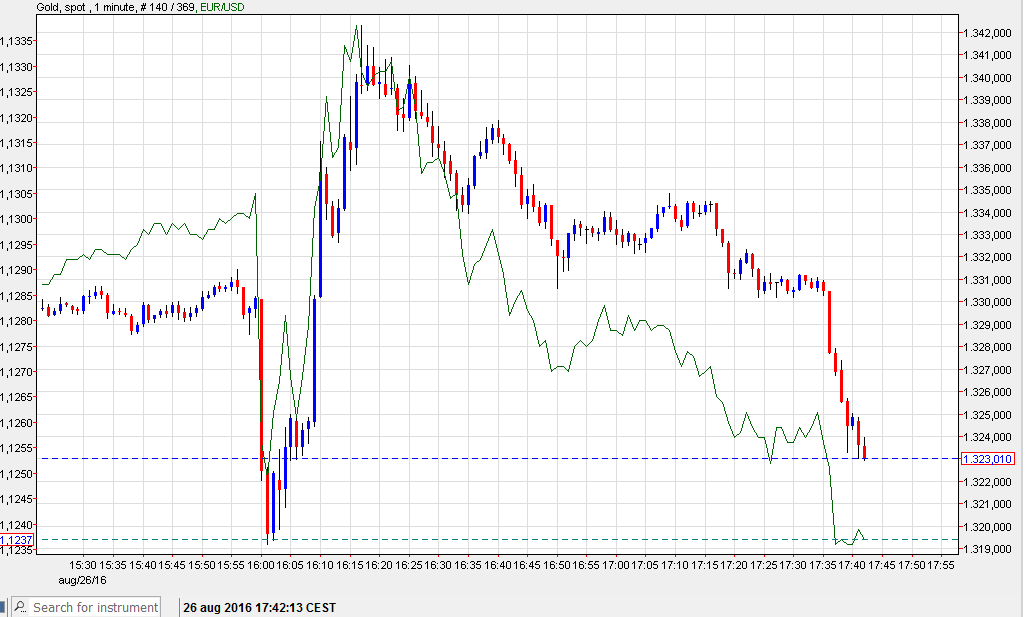Click the 16:00 time axis marker
1025x617 pixels.
tap(261, 565)
